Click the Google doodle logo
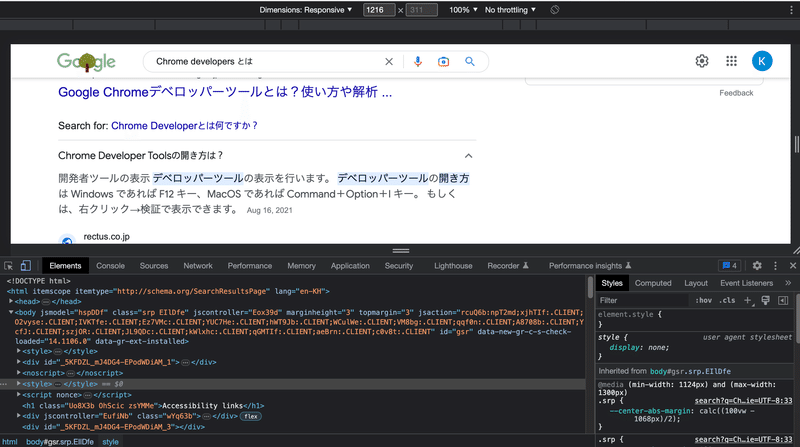 pyautogui.click(x=86, y=62)
